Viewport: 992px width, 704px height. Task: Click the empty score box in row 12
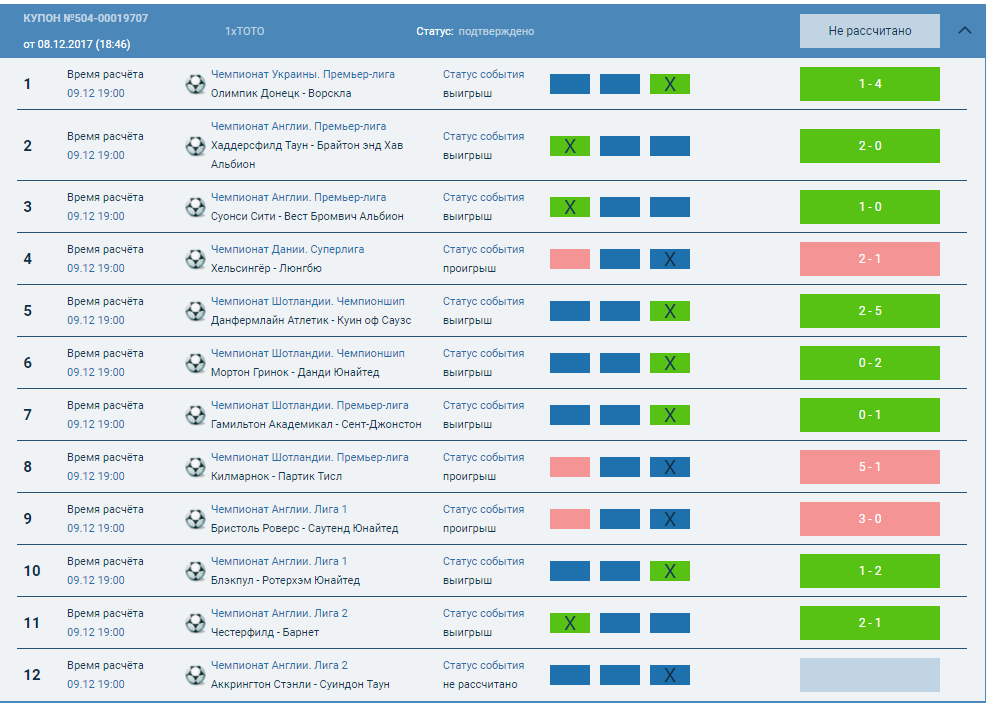click(869, 675)
